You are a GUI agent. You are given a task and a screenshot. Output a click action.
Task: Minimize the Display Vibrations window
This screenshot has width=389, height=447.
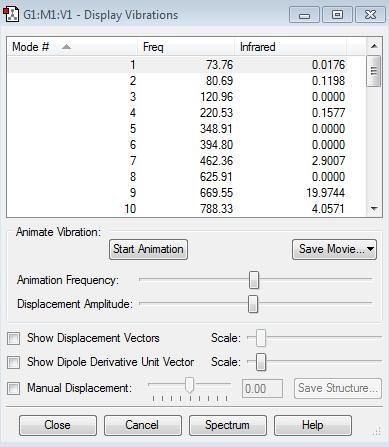tap(304, 15)
